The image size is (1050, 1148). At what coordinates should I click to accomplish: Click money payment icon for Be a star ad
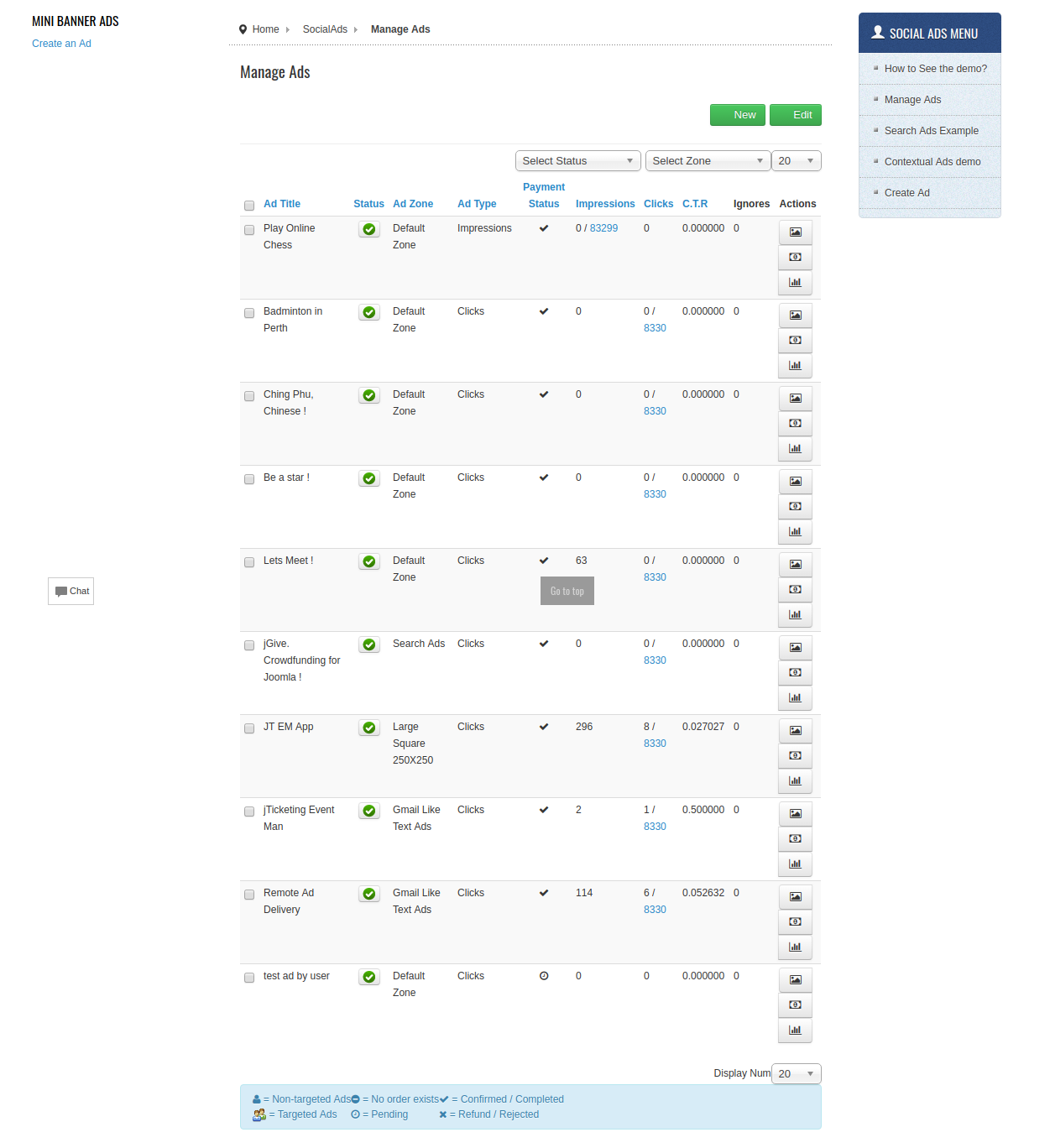click(795, 507)
